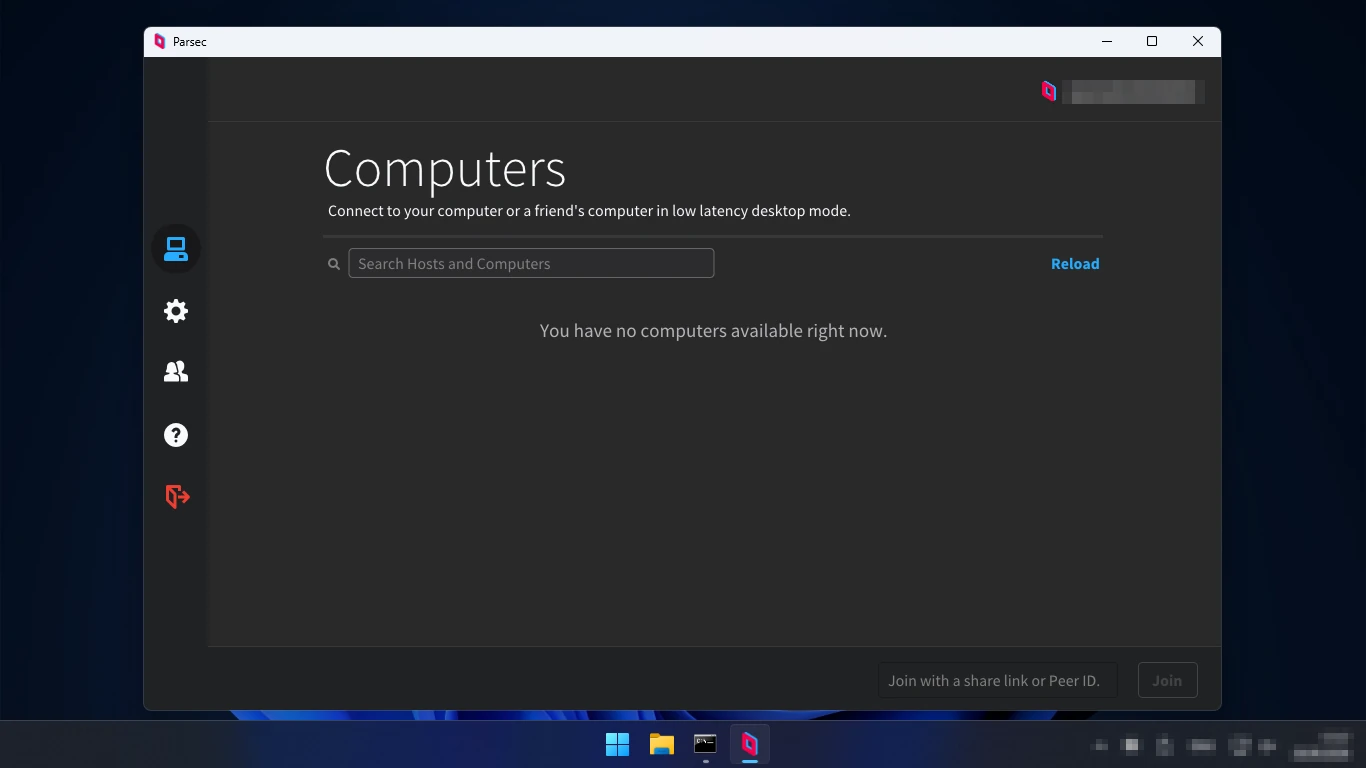Open the Terminal taskbar icon

click(x=706, y=744)
